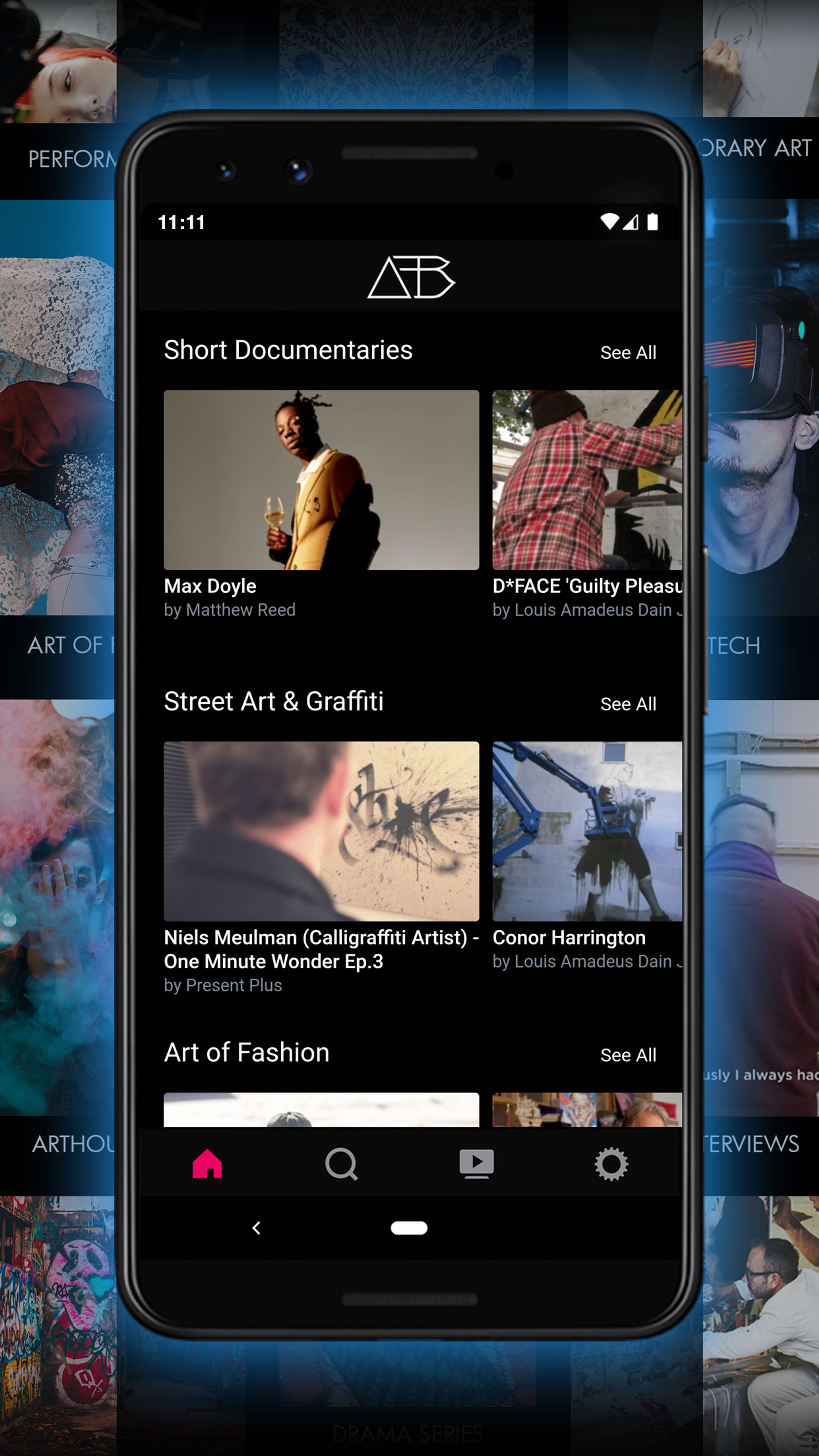Select 'by Matthew Reed' author text

[x=230, y=610]
